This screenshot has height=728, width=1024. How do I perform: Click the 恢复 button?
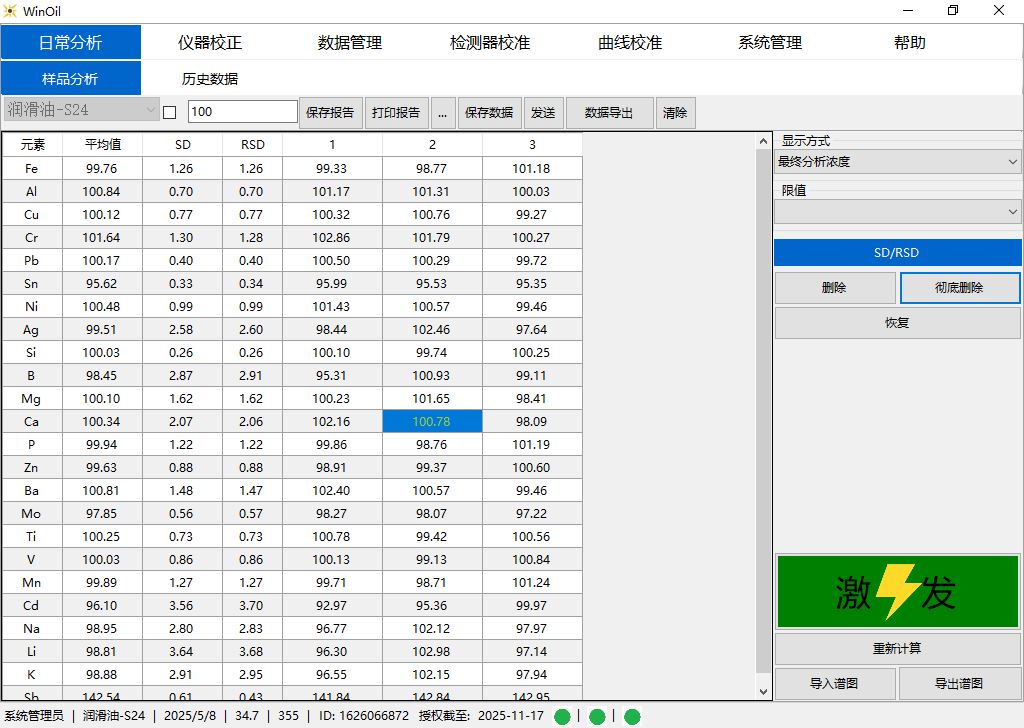coord(897,323)
